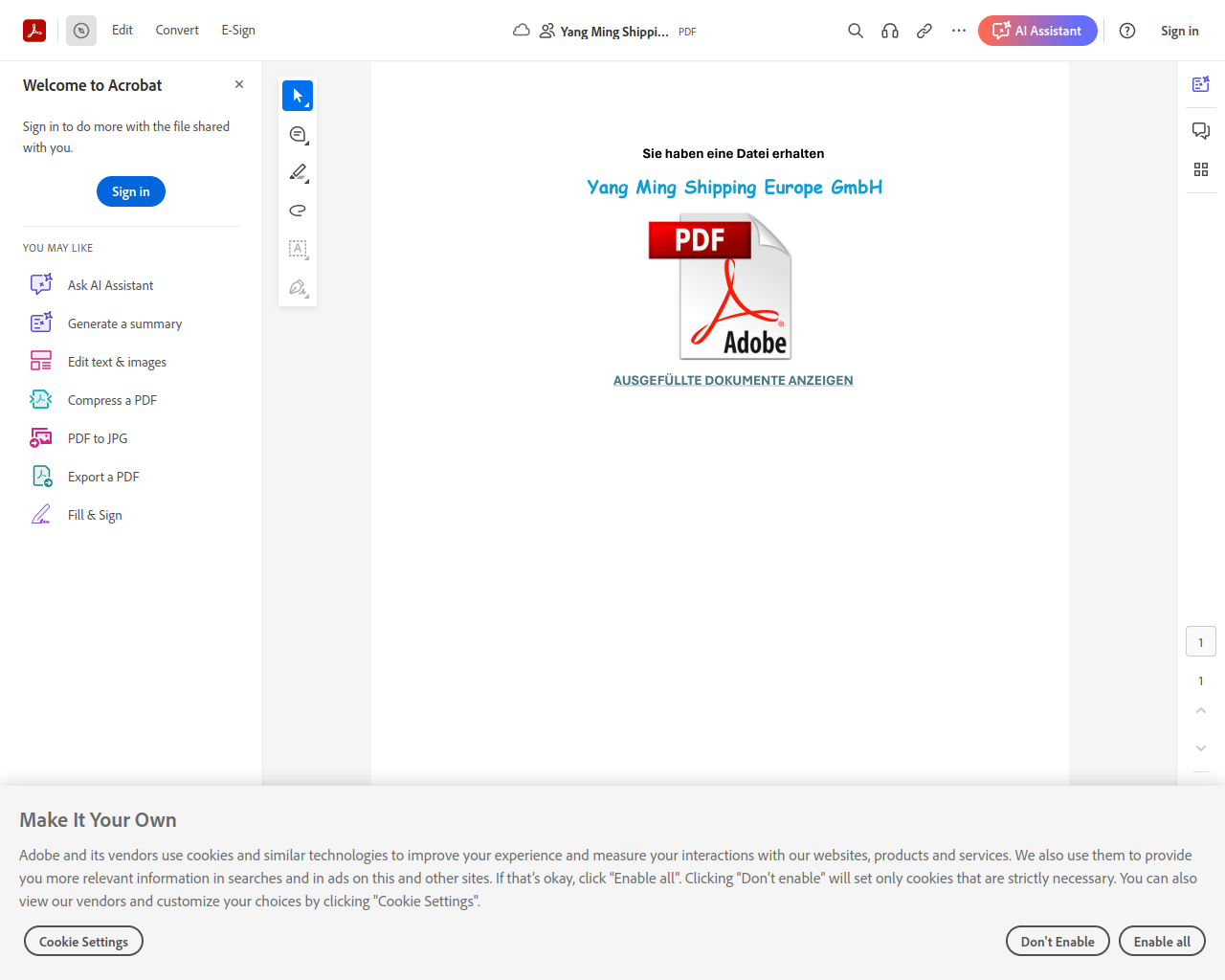Click Sign in at top right
The height and width of the screenshot is (980, 1225).
coord(1180,31)
